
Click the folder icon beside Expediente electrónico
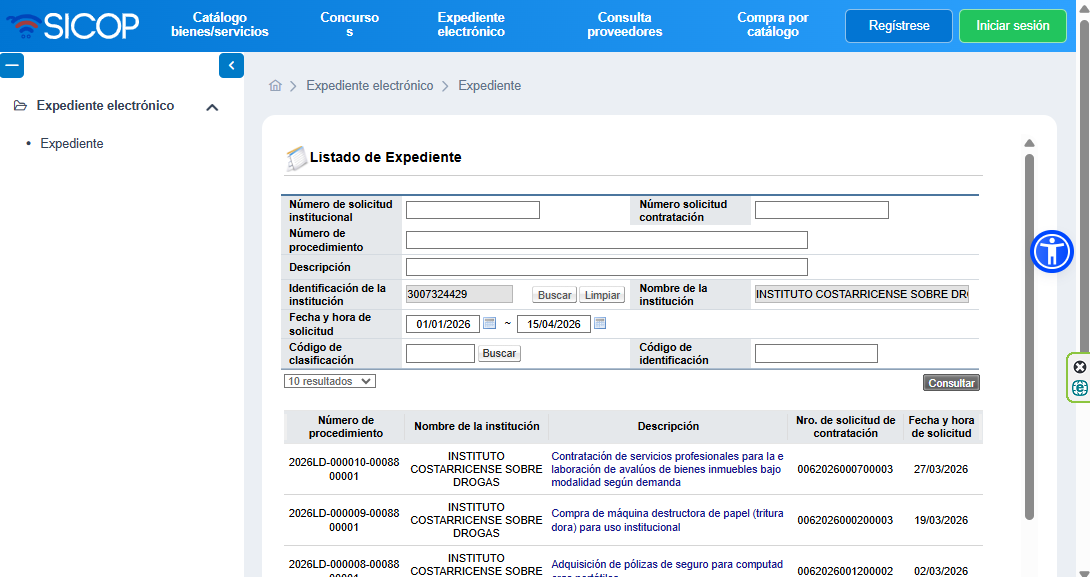click(x=20, y=105)
